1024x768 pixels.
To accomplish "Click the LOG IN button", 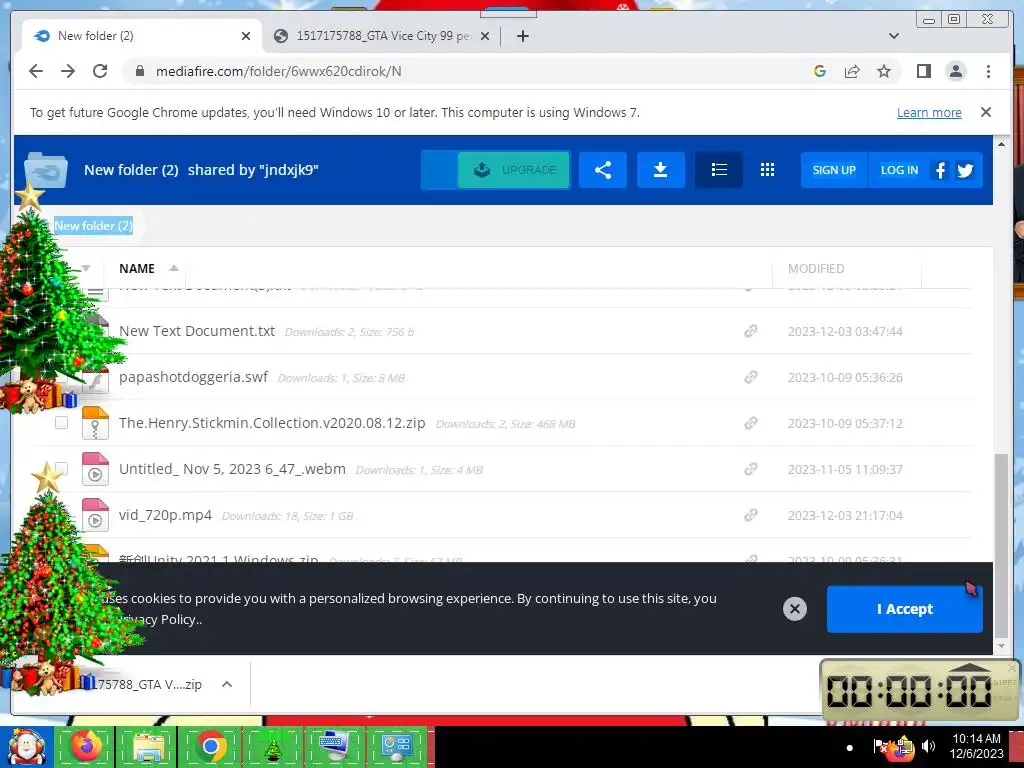I will click(x=899, y=170).
